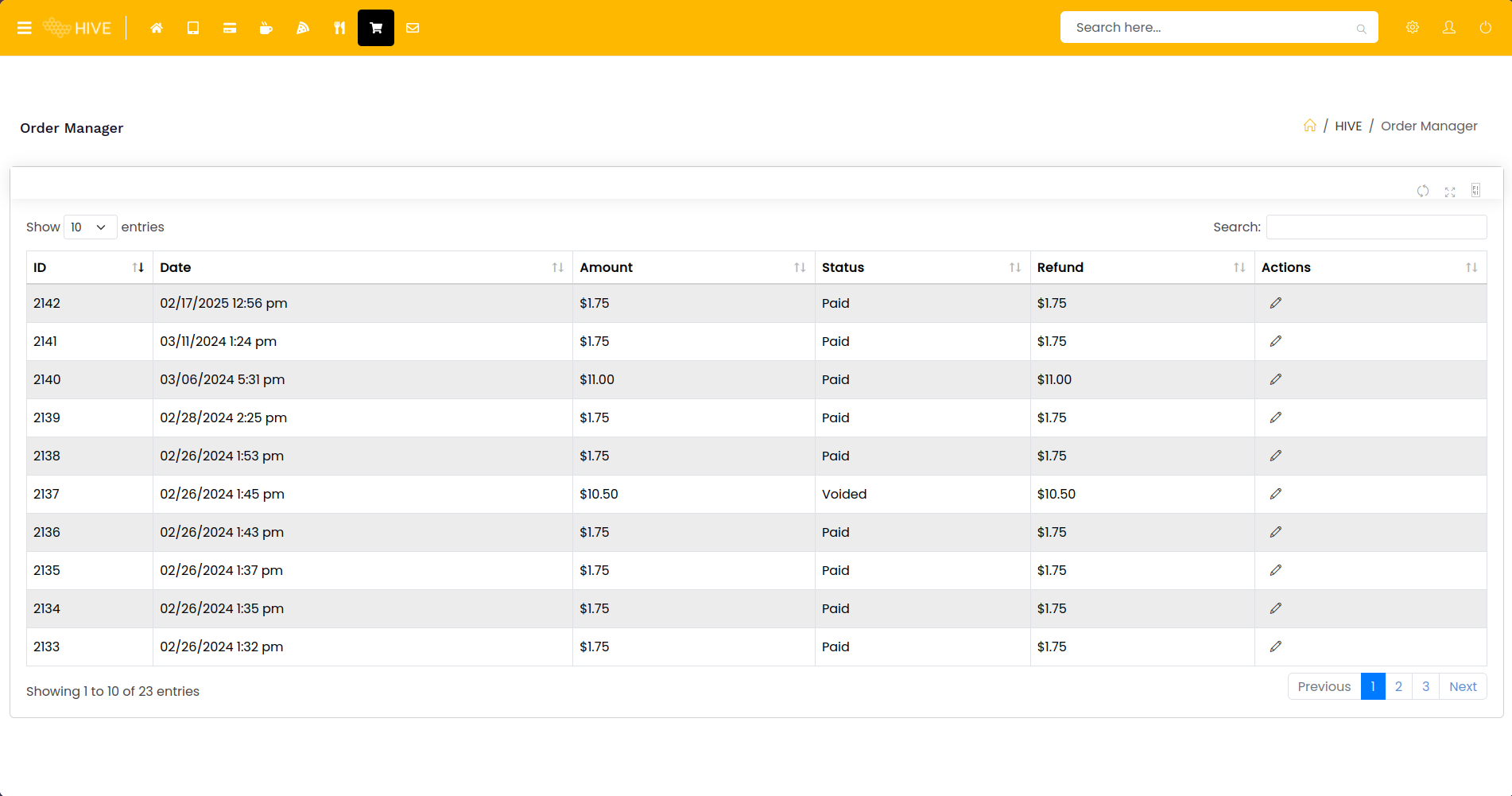Screen dimensions: 1512x796
Task: Open the settings gear icon
Action: [x=1413, y=27]
